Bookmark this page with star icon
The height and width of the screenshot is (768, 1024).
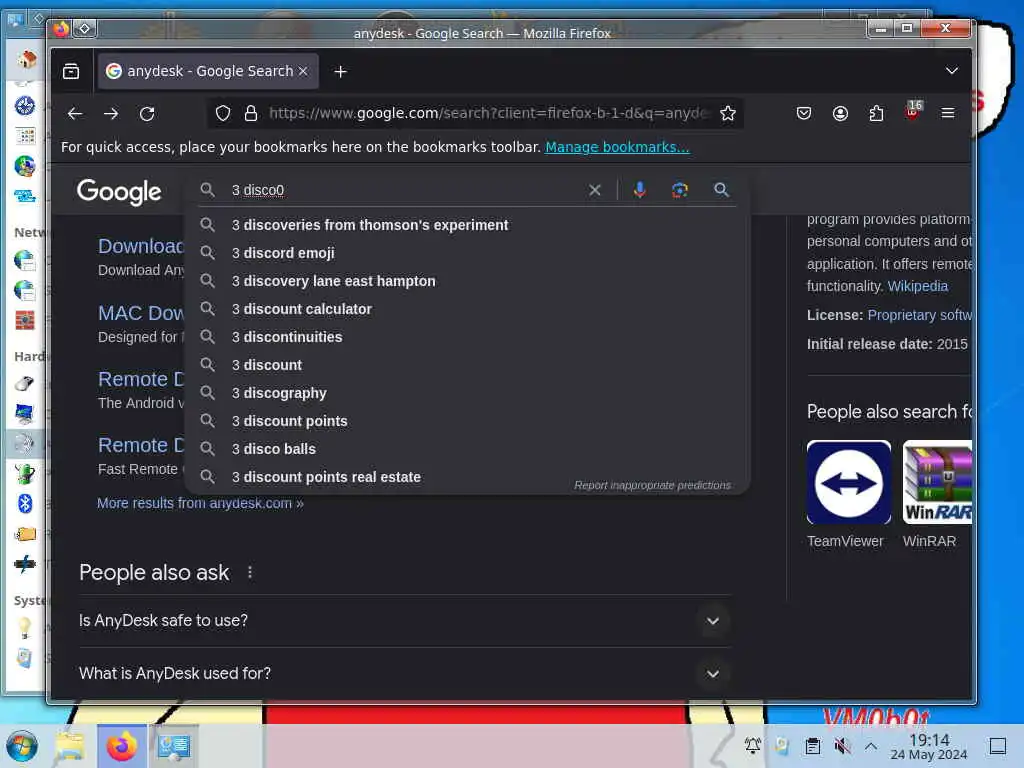728,114
